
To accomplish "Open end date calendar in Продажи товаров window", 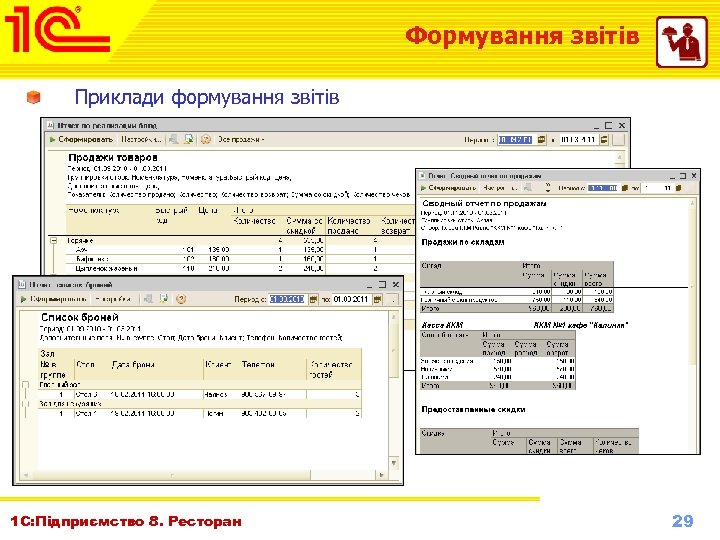I will [604, 140].
